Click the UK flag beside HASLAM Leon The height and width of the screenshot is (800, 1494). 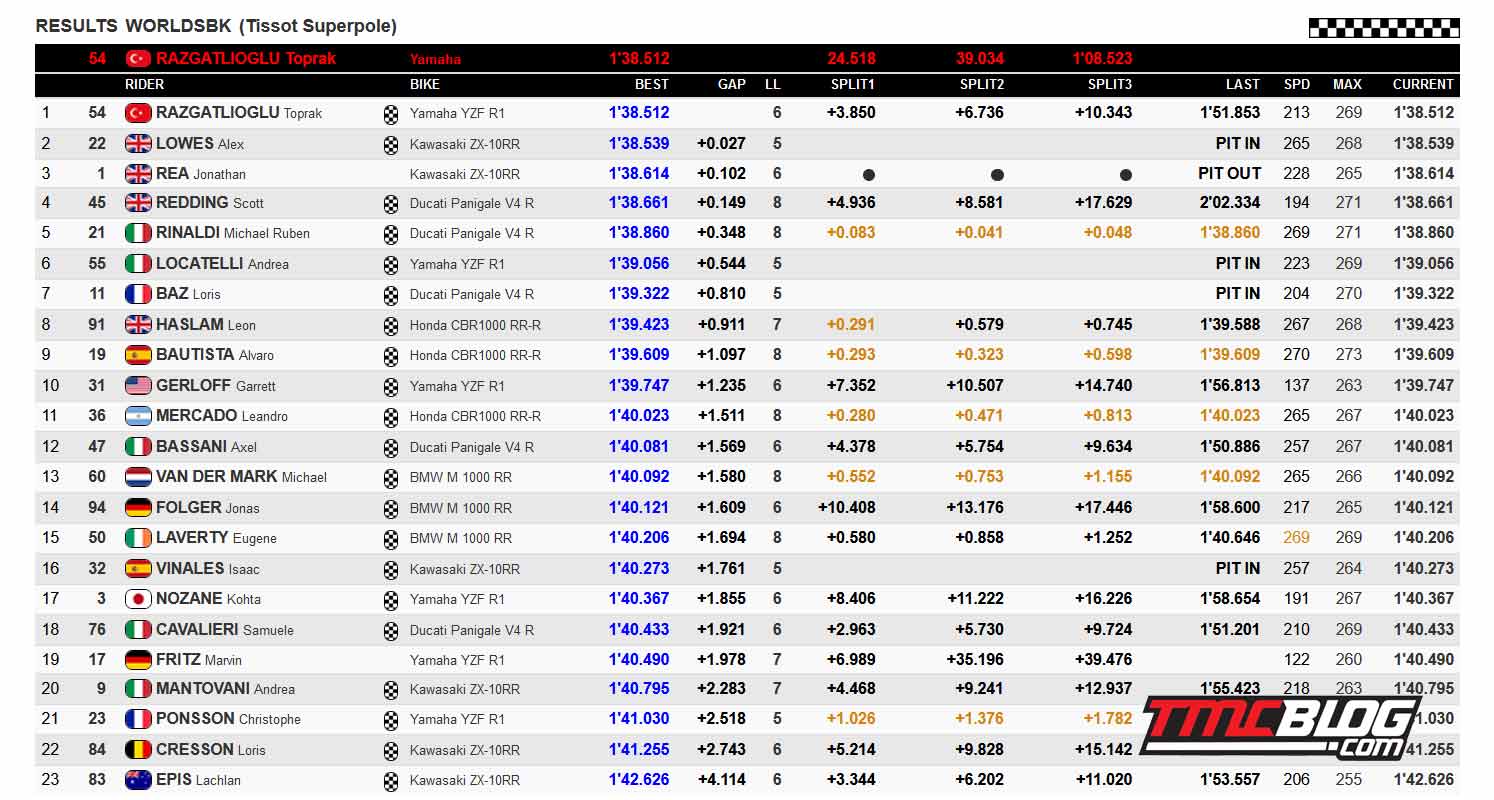coord(138,324)
